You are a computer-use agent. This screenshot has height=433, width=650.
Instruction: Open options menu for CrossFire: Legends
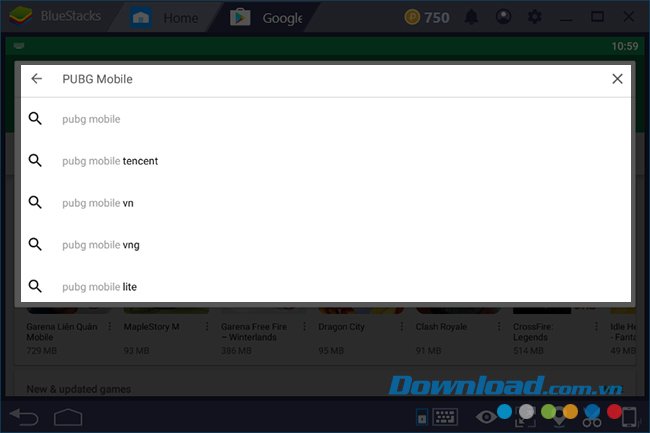[596, 327]
